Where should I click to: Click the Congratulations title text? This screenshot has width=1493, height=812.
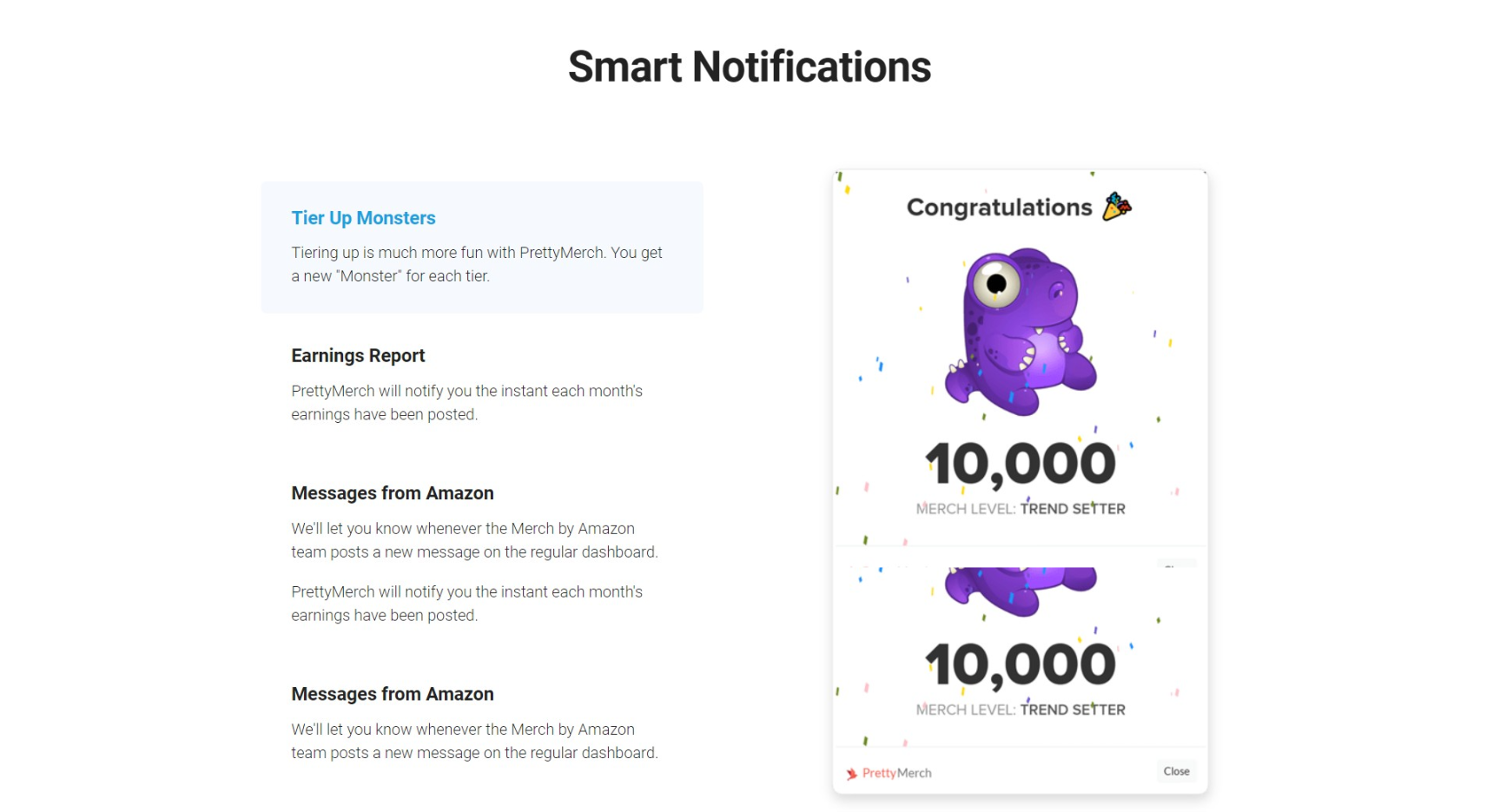[999, 208]
